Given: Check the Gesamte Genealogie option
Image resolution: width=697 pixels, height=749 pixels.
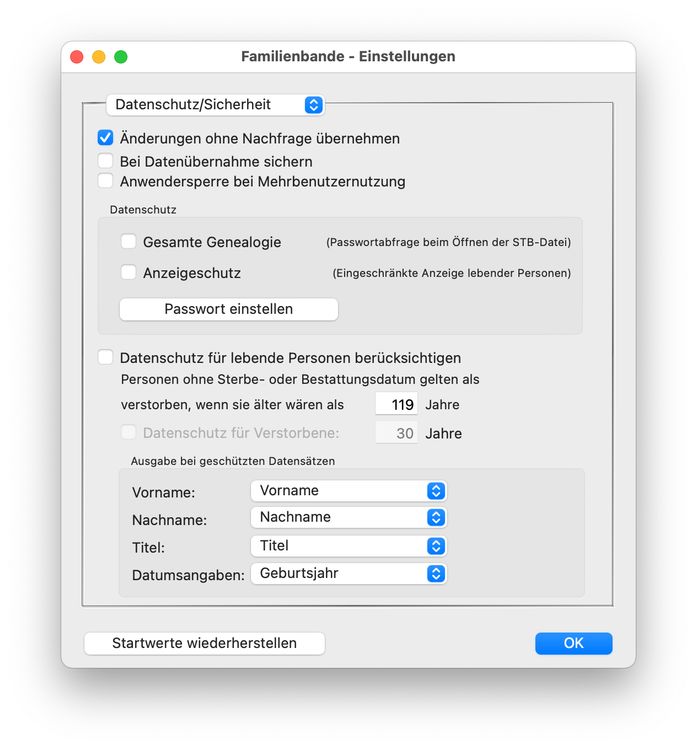Looking at the screenshot, I should 129,241.
